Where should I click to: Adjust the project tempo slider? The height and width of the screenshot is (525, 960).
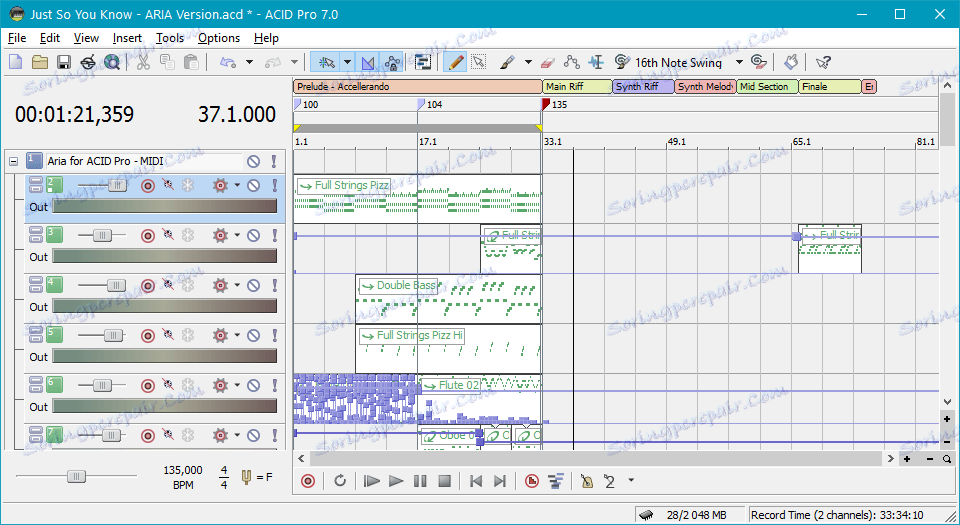[x=76, y=475]
